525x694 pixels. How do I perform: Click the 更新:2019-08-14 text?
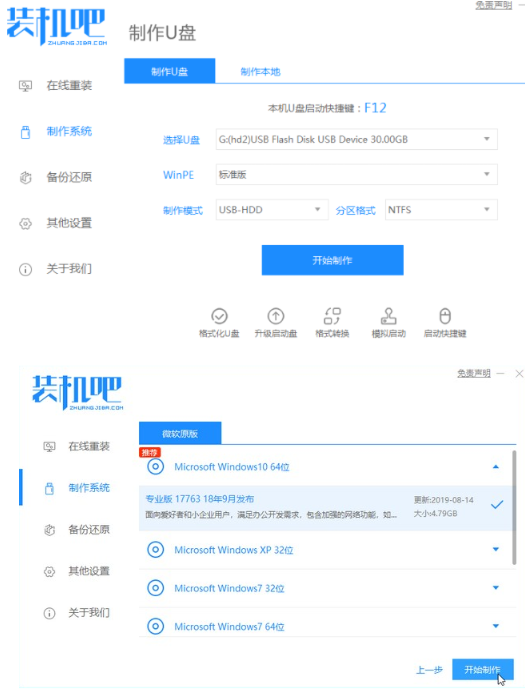[444, 500]
